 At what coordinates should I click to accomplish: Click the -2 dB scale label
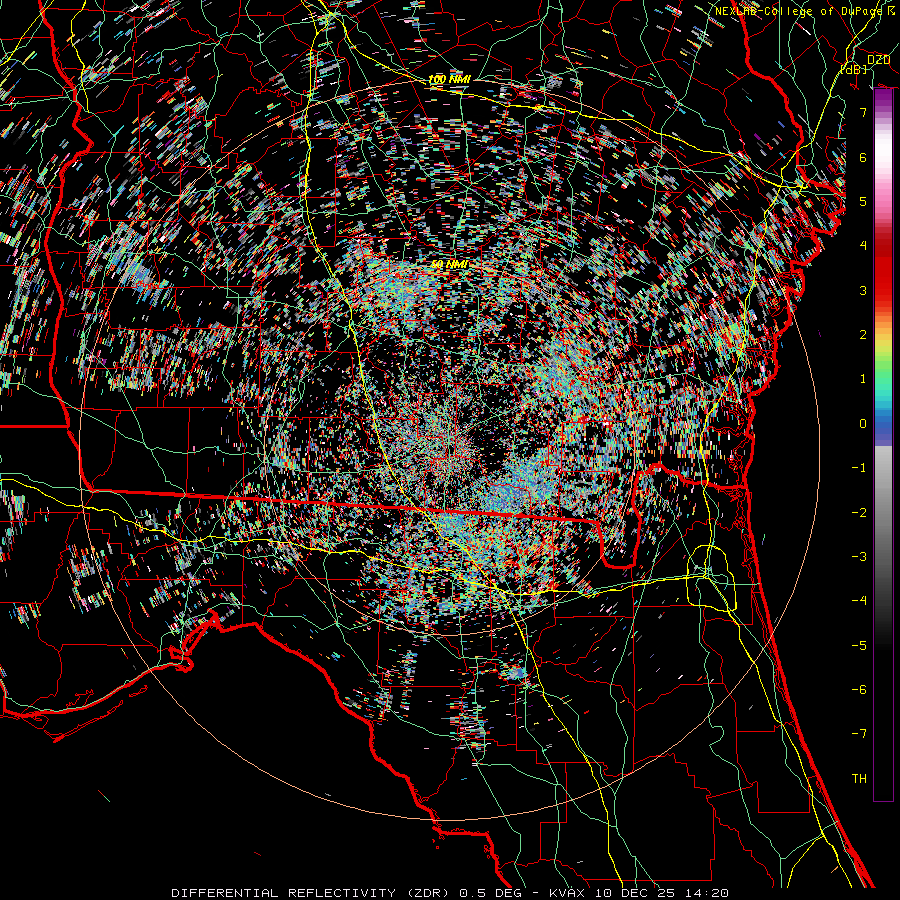[x=859, y=513]
